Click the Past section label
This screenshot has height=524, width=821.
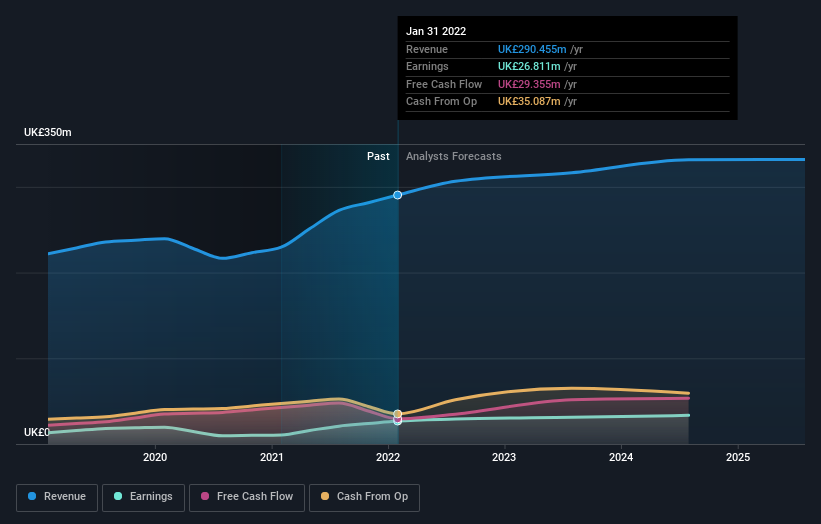[x=378, y=156]
